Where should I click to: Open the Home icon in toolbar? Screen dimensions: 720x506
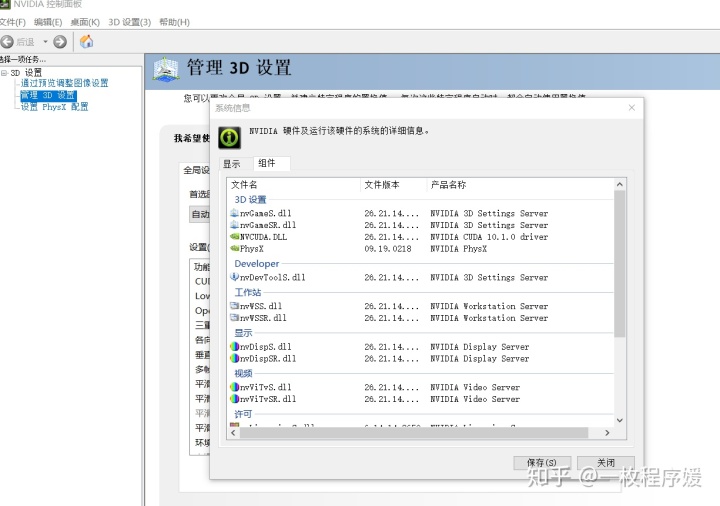pyautogui.click(x=86, y=42)
